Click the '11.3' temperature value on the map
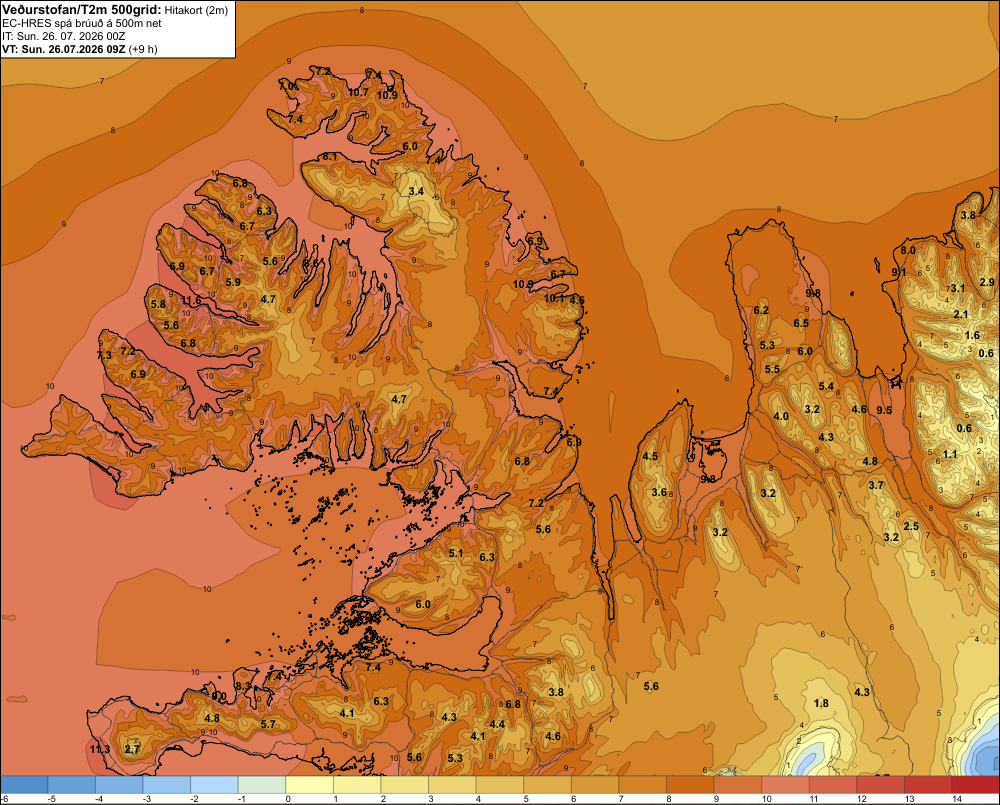The image size is (1000, 805). 99,749
